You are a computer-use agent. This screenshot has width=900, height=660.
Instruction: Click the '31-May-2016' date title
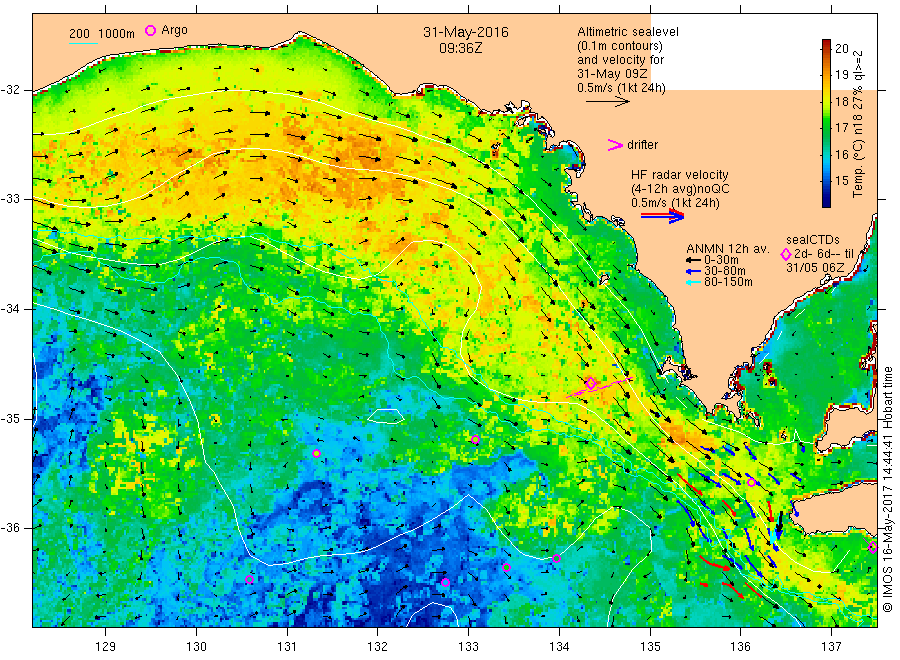[465, 32]
